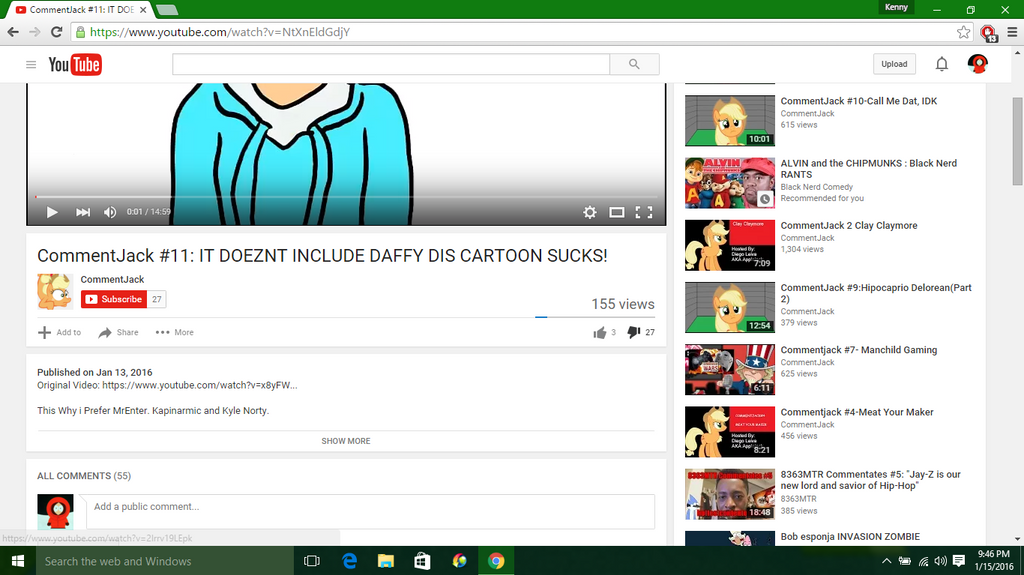Open ALVIN and the CHIPMUNKS video thumbnail
The width and height of the screenshot is (1024, 575).
point(729,183)
